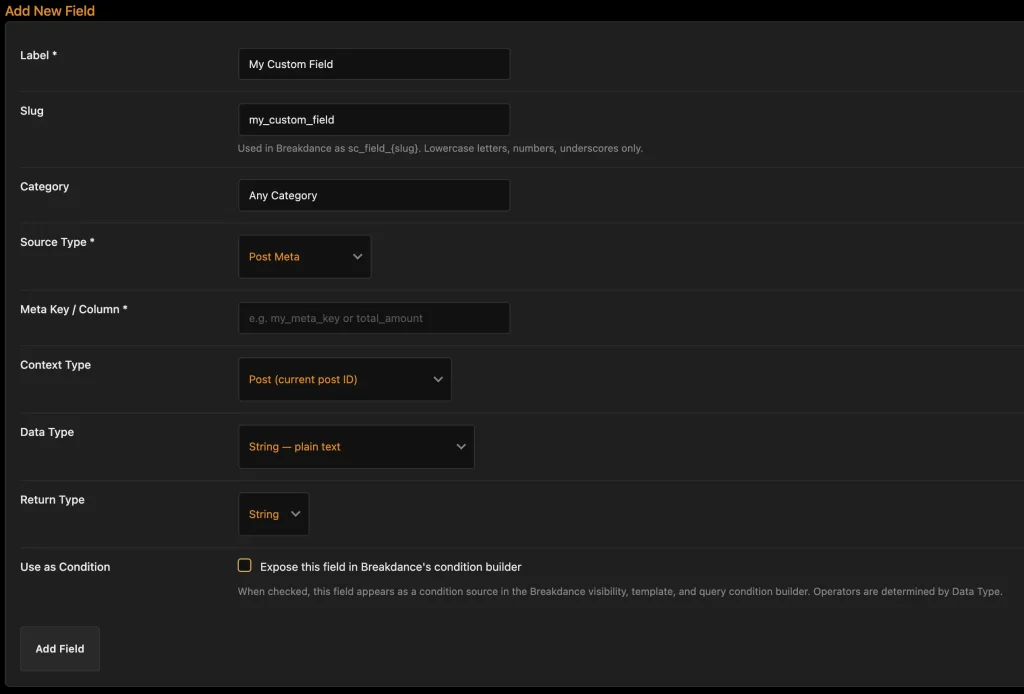Click the Source Type label

point(57,242)
